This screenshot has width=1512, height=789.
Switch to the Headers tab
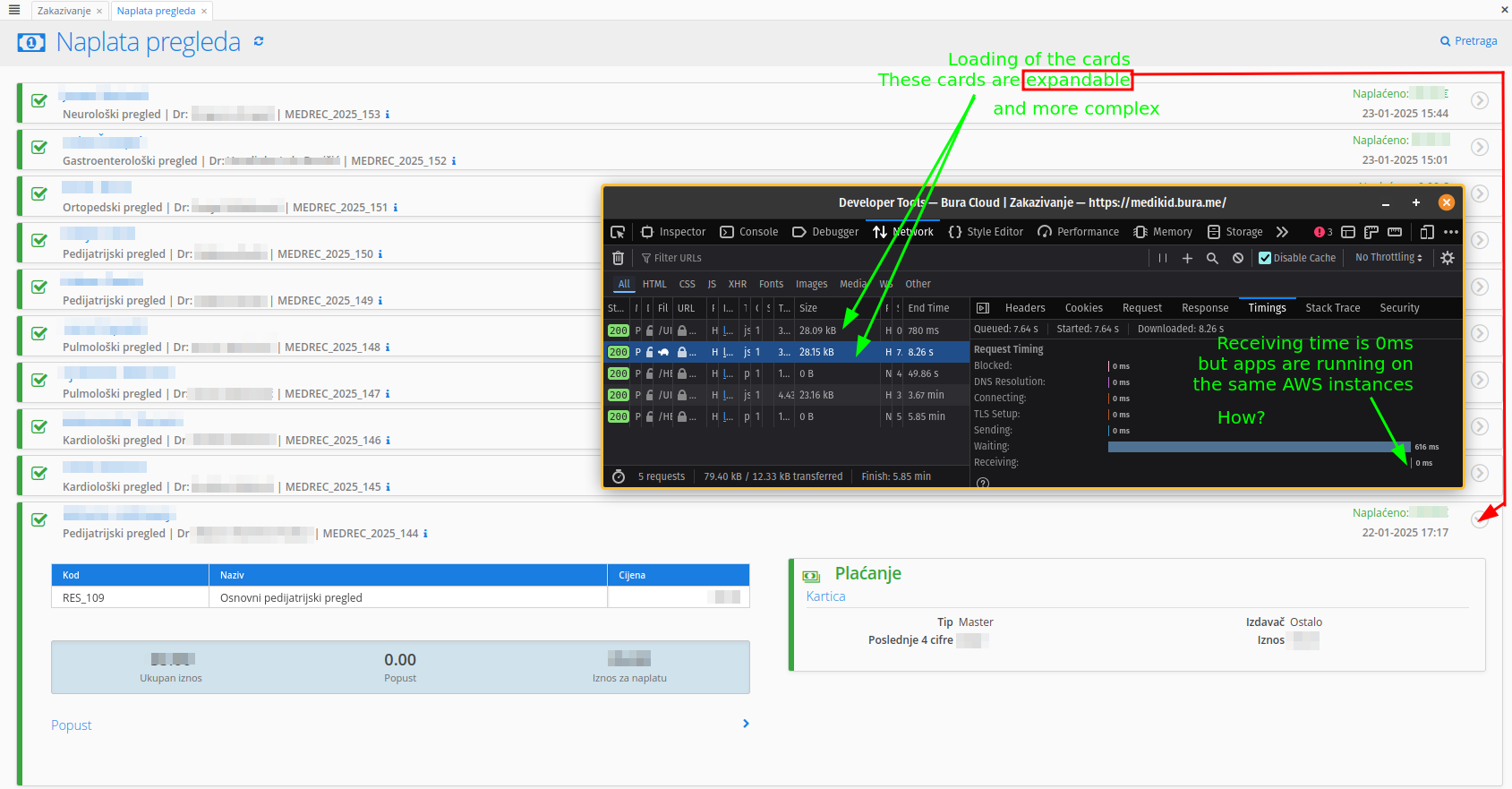click(1025, 308)
